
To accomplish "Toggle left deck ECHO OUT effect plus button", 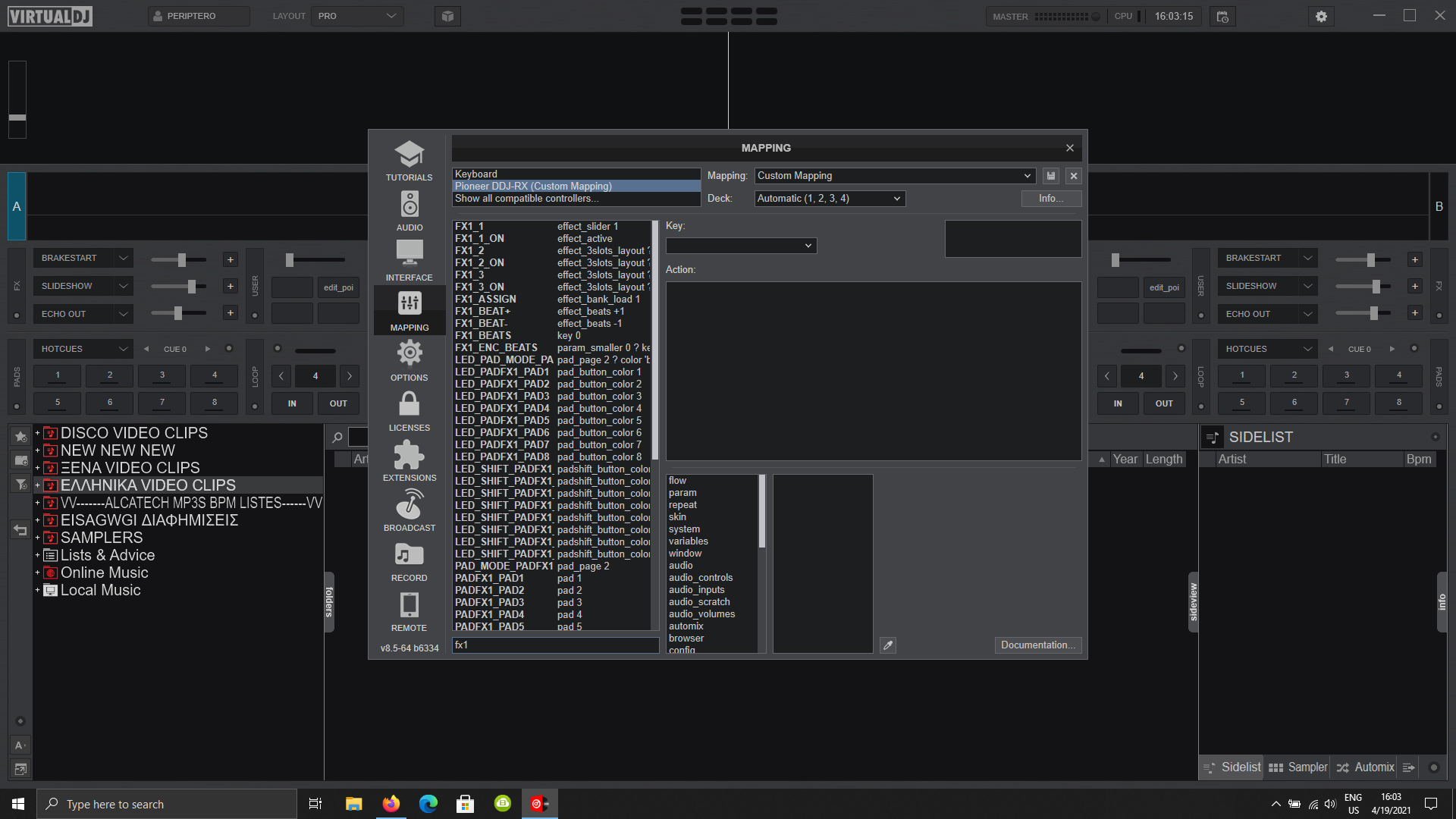I will 231,313.
